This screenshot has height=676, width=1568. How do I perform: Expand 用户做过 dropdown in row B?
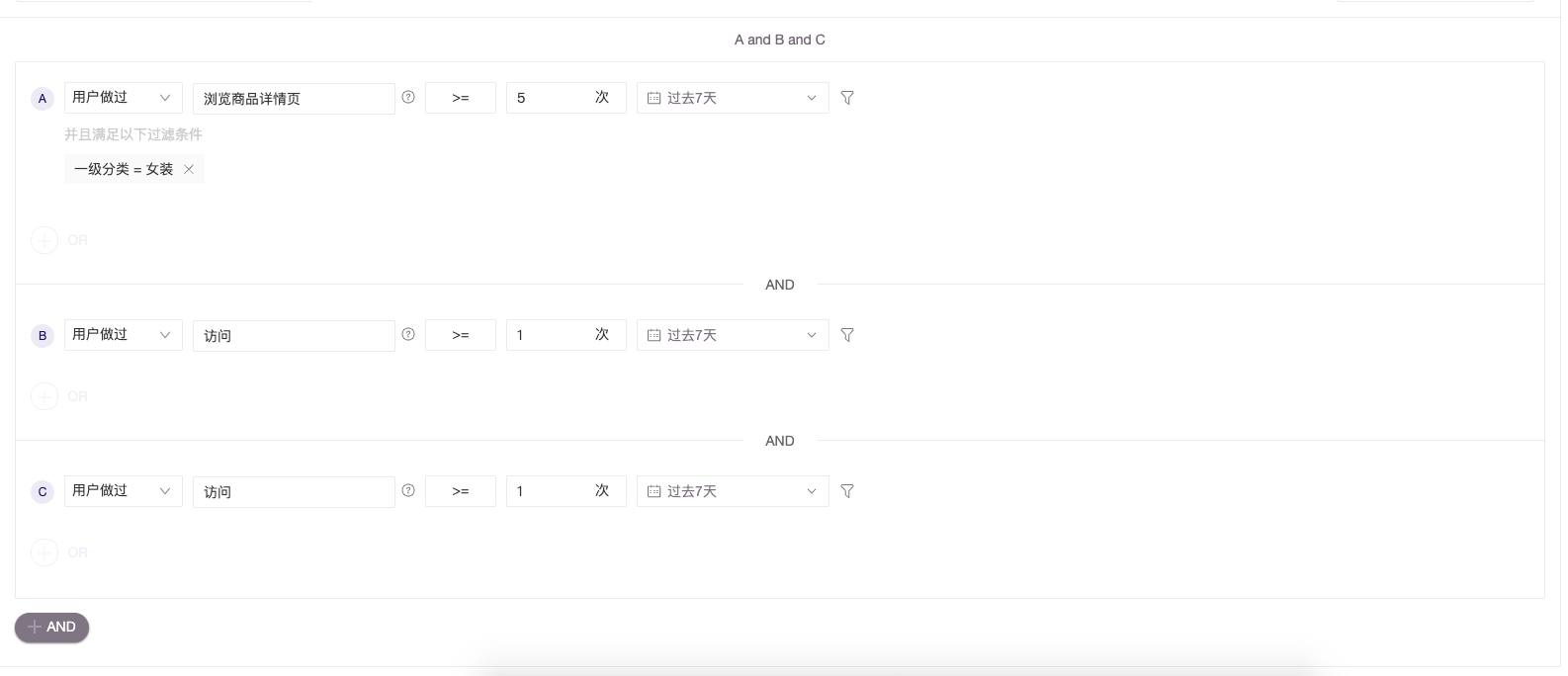click(x=124, y=335)
